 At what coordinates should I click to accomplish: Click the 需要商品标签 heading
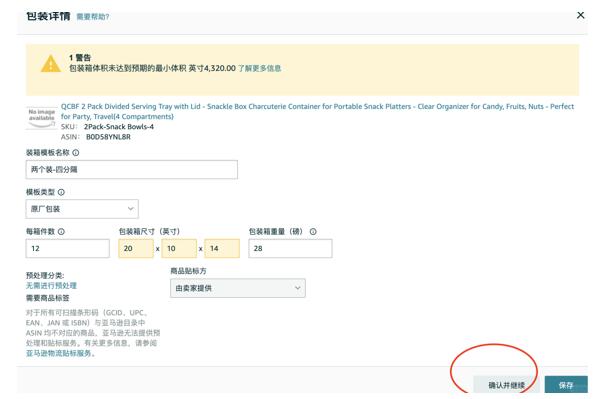[x=47, y=298]
